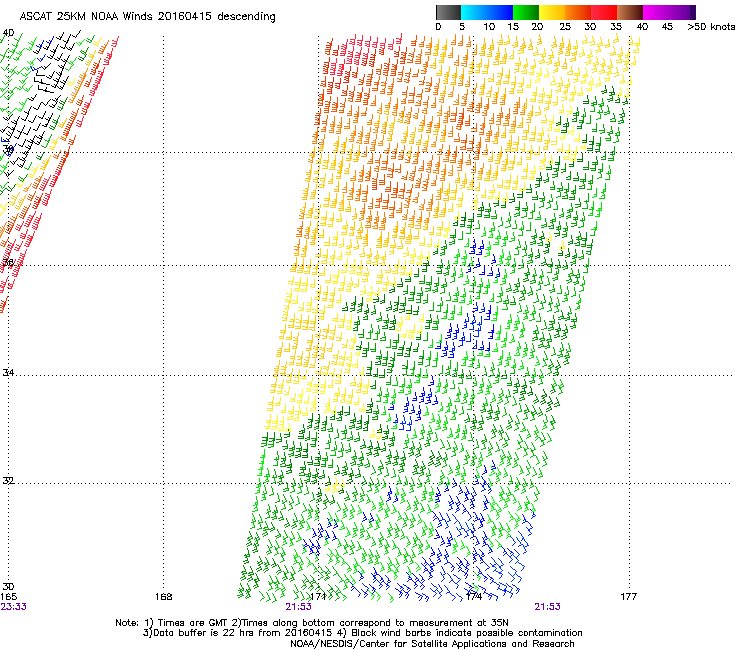The width and height of the screenshot is (740, 650).
Task: Click the brown 35-40 knots legend color
Action: pos(630,12)
